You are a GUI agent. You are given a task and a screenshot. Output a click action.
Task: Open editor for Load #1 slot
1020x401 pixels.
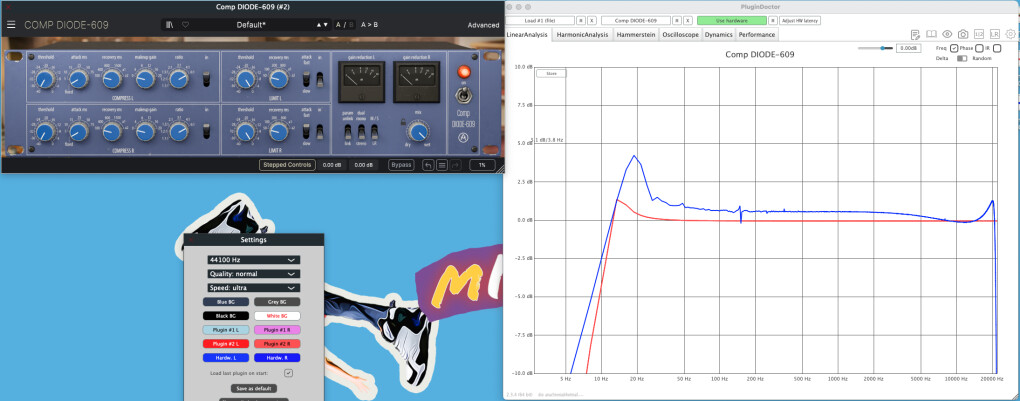[582, 21]
